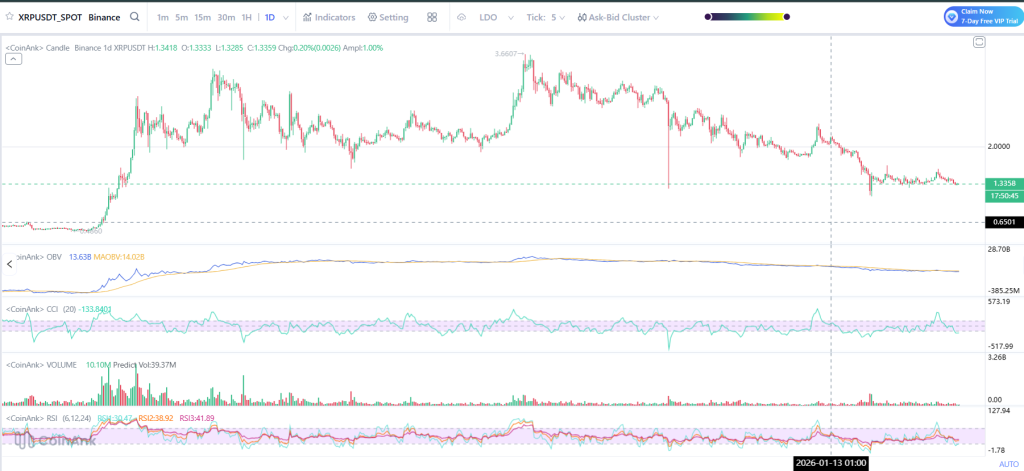Screen dimensions: 1024x471
Task: Click the cloud save icon
Action: point(461,17)
